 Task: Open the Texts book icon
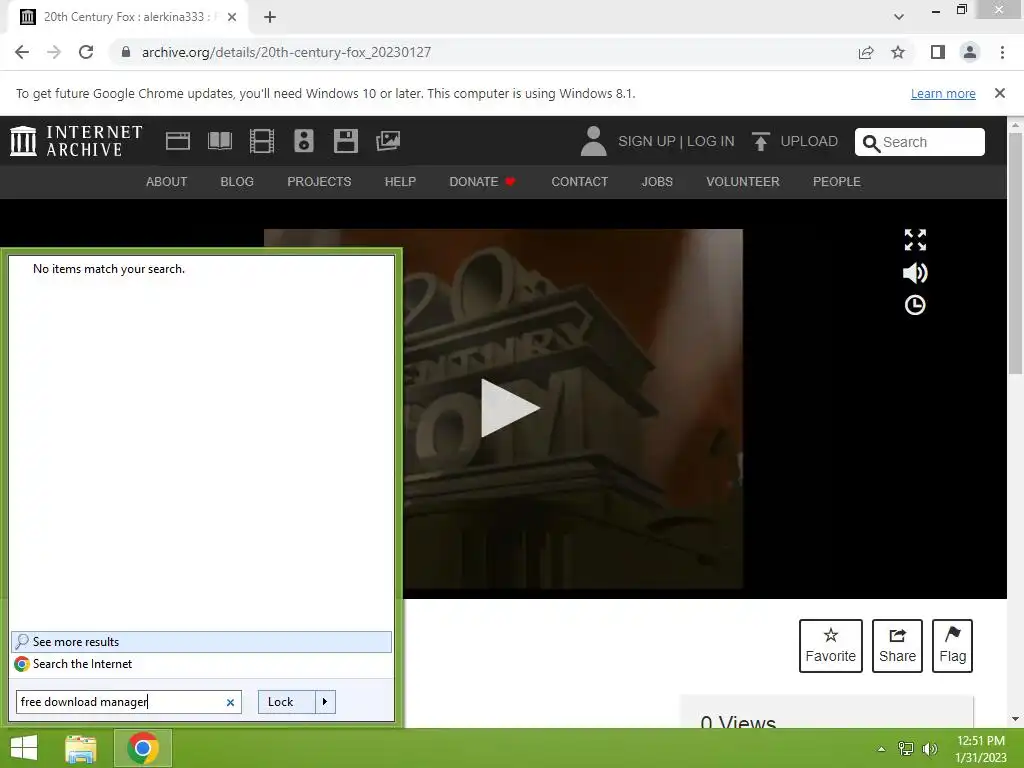tap(219, 141)
